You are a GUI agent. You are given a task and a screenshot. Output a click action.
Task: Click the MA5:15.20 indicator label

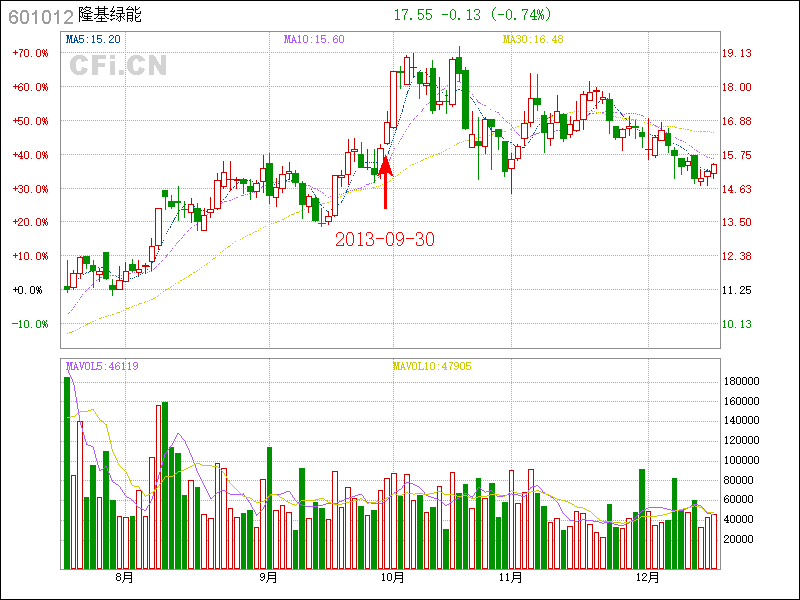pyautogui.click(x=93, y=39)
